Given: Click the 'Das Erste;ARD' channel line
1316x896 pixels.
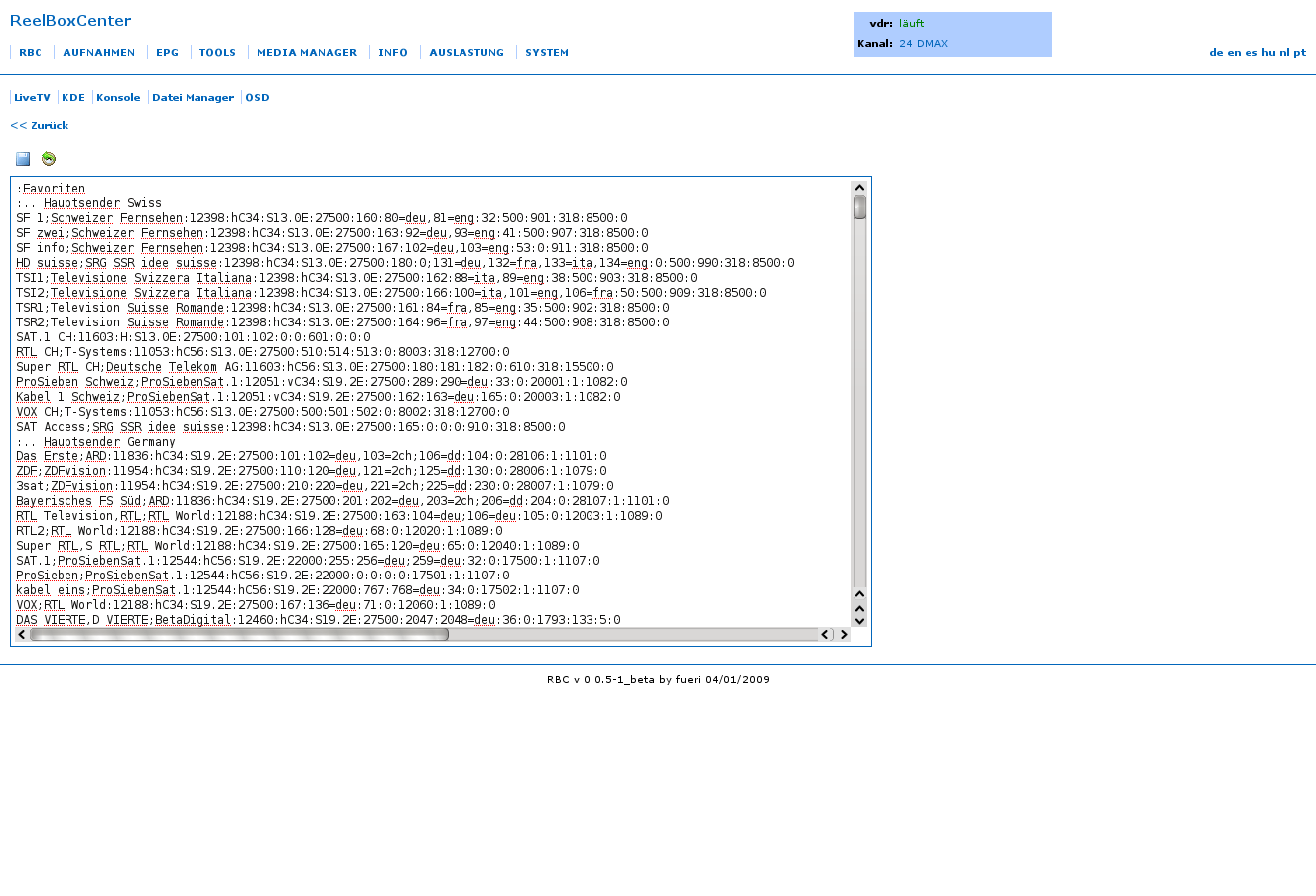Looking at the screenshot, I should pos(312,456).
